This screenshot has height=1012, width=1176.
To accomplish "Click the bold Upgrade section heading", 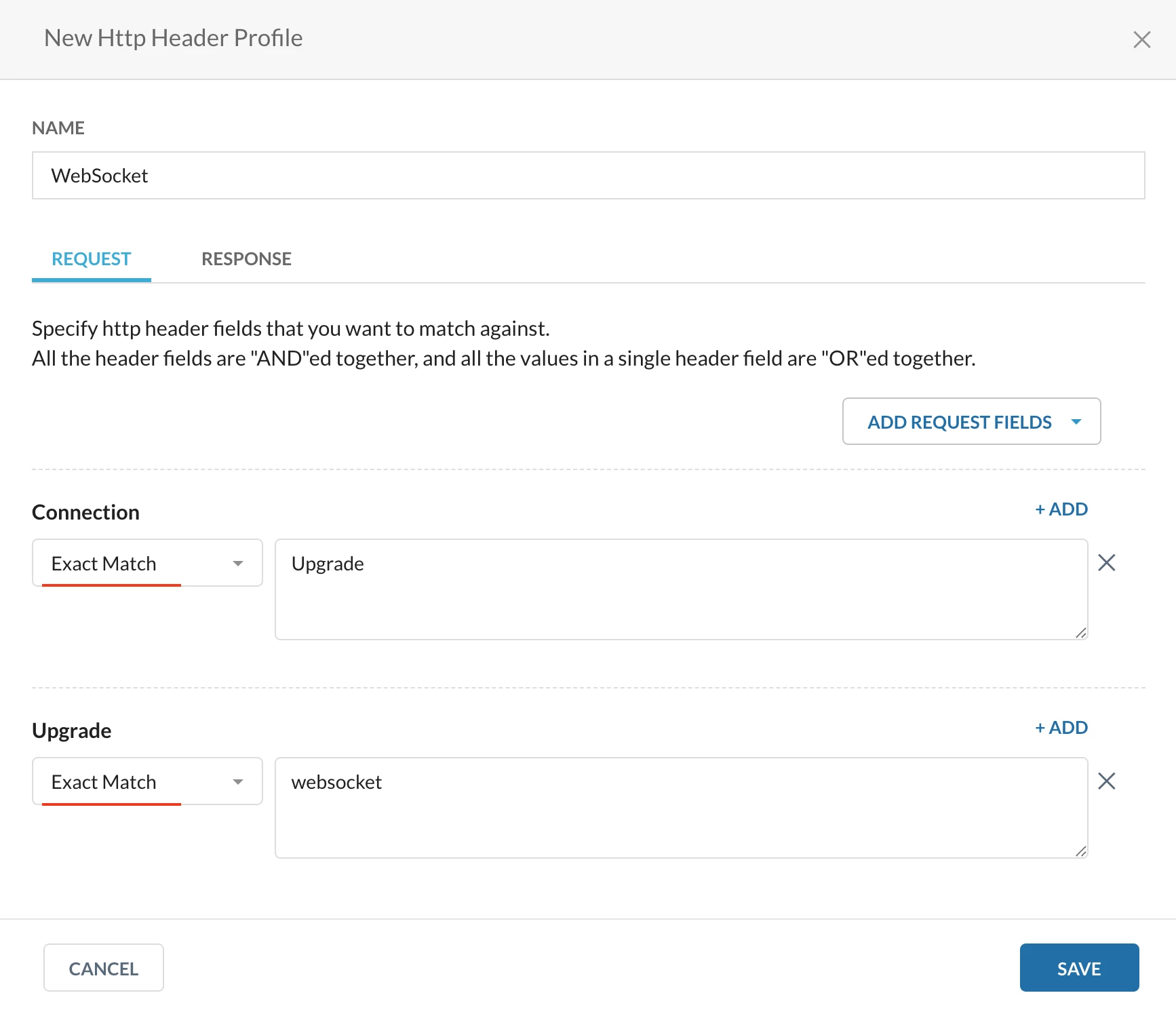I will [x=72, y=731].
